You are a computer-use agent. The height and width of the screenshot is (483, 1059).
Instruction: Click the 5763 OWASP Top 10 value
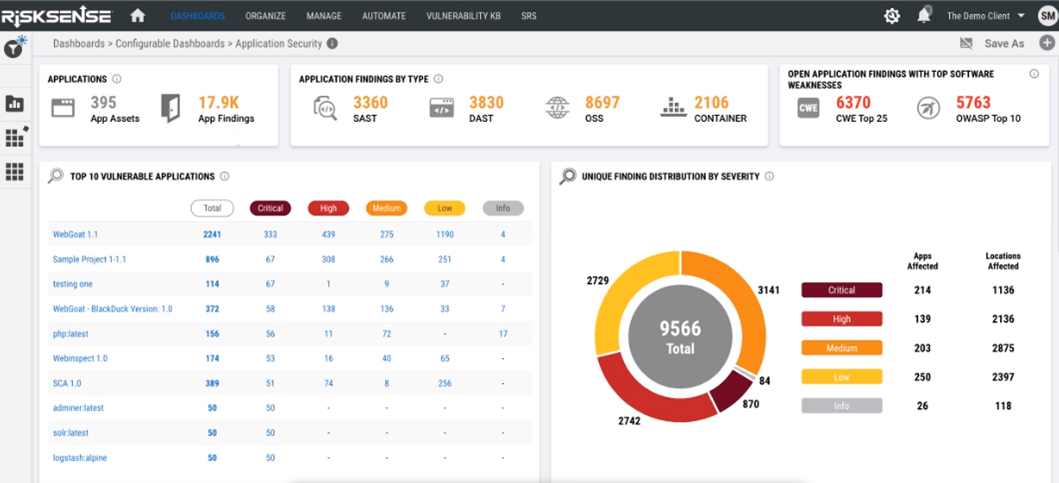tap(973, 103)
